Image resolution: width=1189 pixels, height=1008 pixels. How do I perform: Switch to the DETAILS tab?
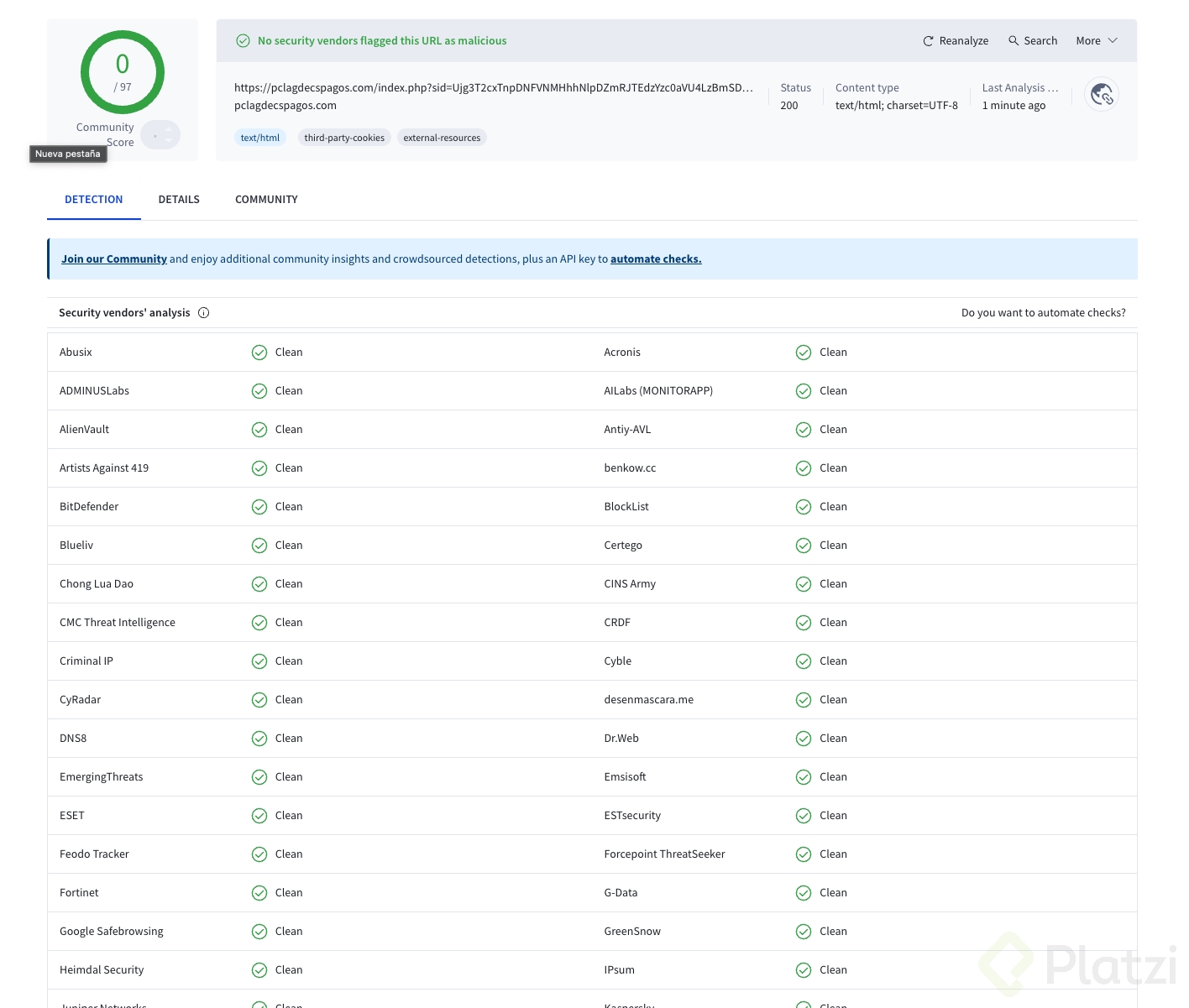pyautogui.click(x=179, y=200)
